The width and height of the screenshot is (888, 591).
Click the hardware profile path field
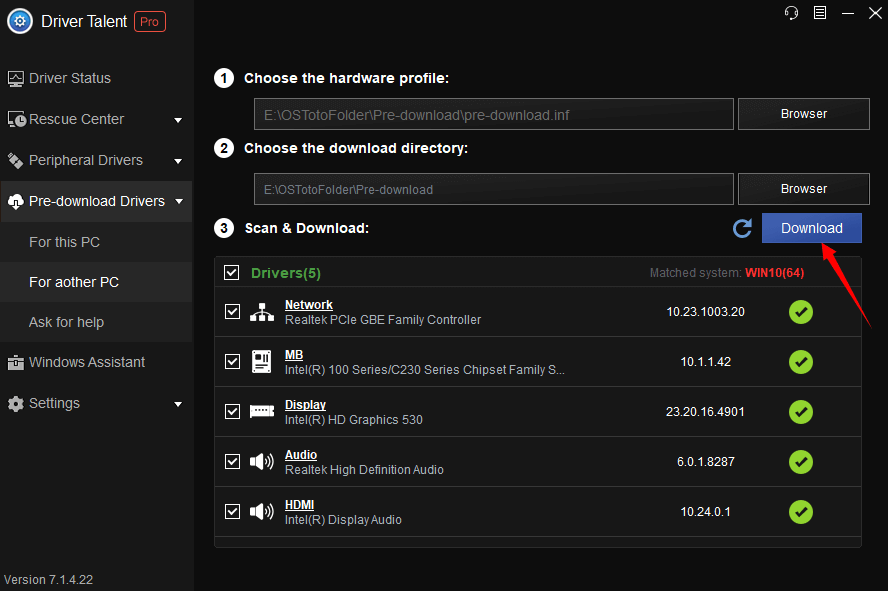click(x=494, y=114)
